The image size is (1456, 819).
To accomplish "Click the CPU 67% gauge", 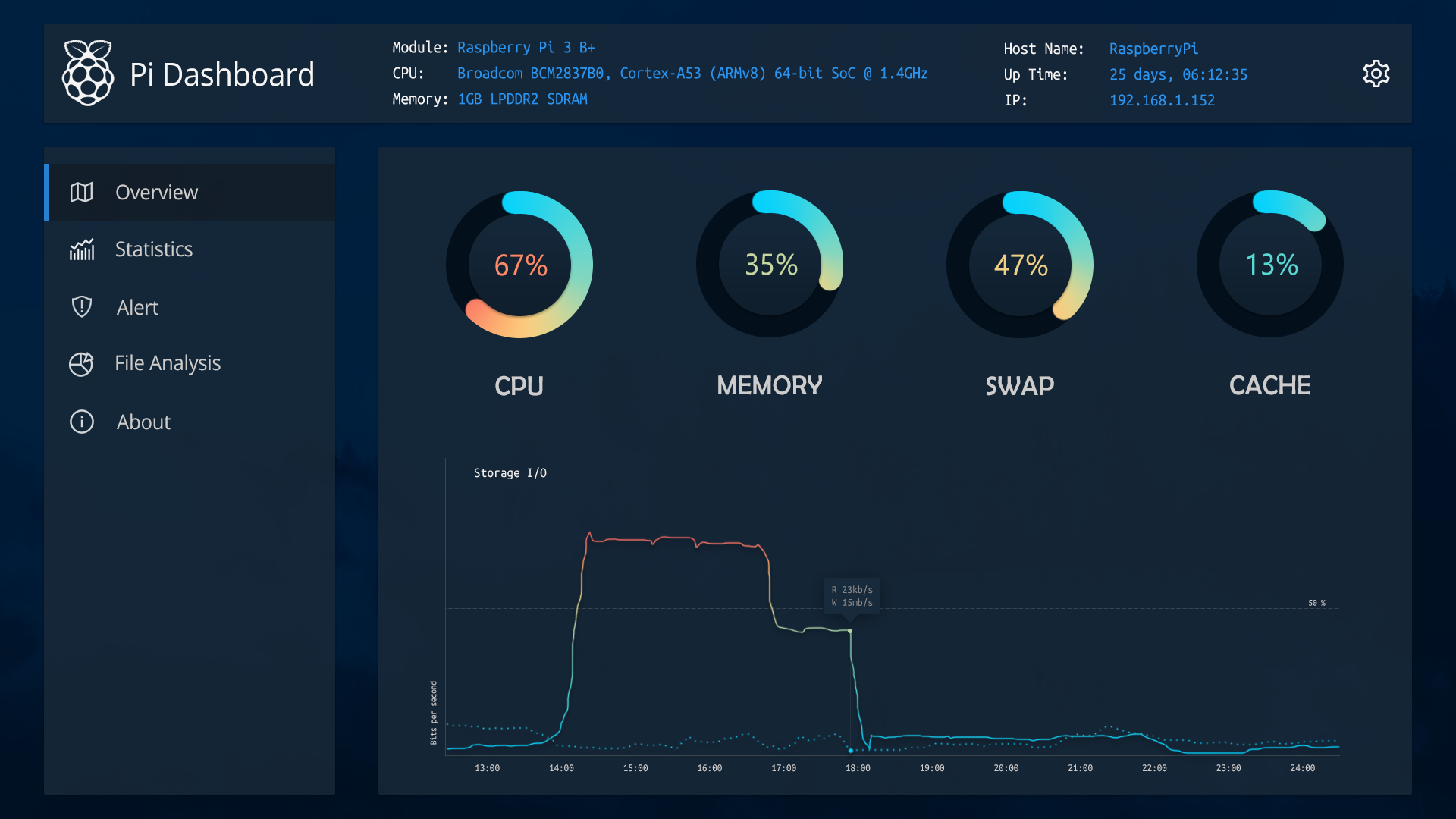I will click(519, 265).
